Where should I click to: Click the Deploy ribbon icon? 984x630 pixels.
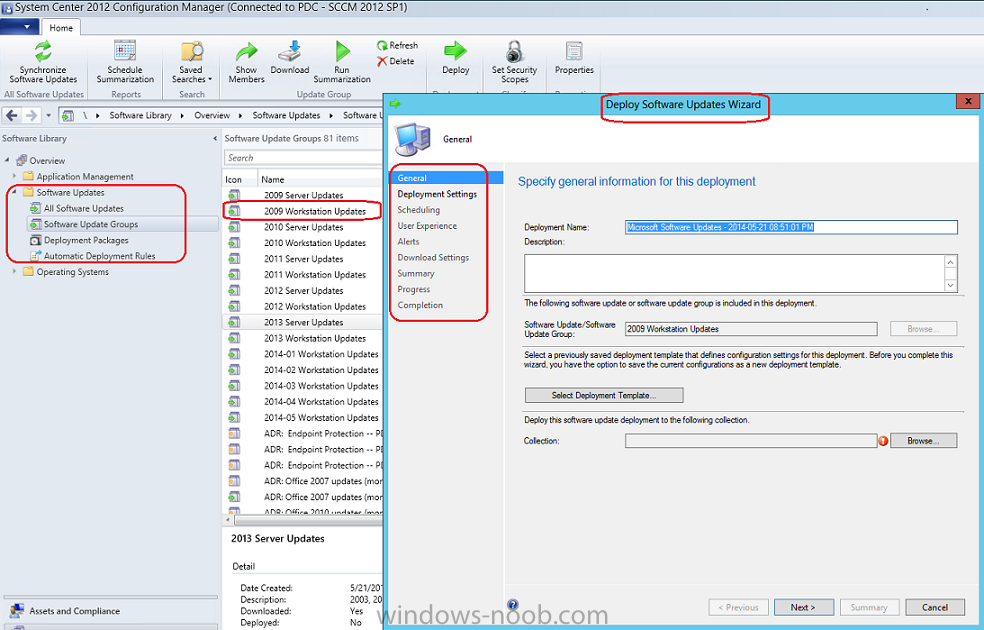click(x=456, y=58)
